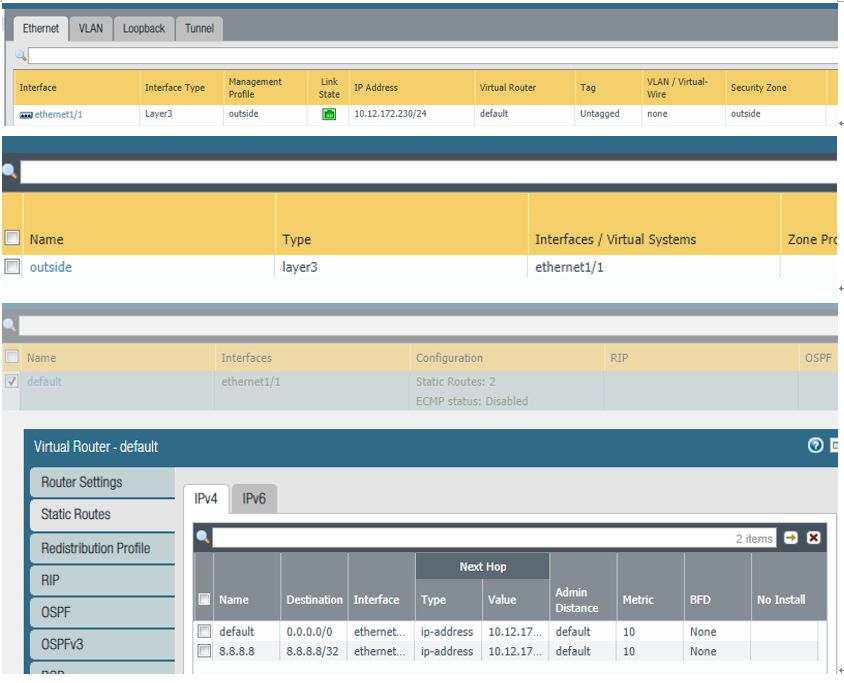The width and height of the screenshot is (844, 683).
Task: Click the green arrow apply-filter icon
Action: coord(791,538)
